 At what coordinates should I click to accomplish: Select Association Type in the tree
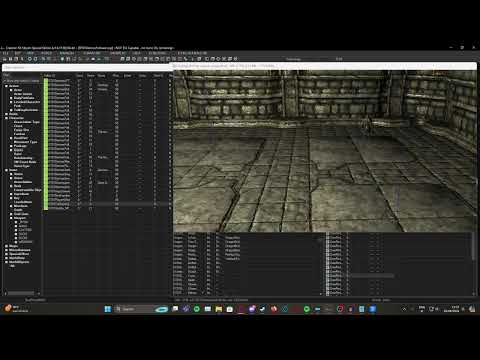(27, 122)
